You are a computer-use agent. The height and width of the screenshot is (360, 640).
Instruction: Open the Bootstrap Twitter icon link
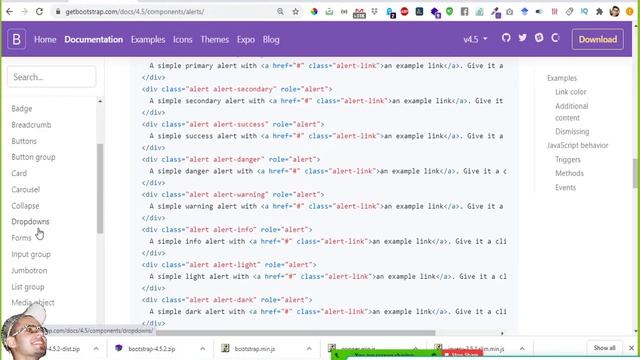click(522, 38)
